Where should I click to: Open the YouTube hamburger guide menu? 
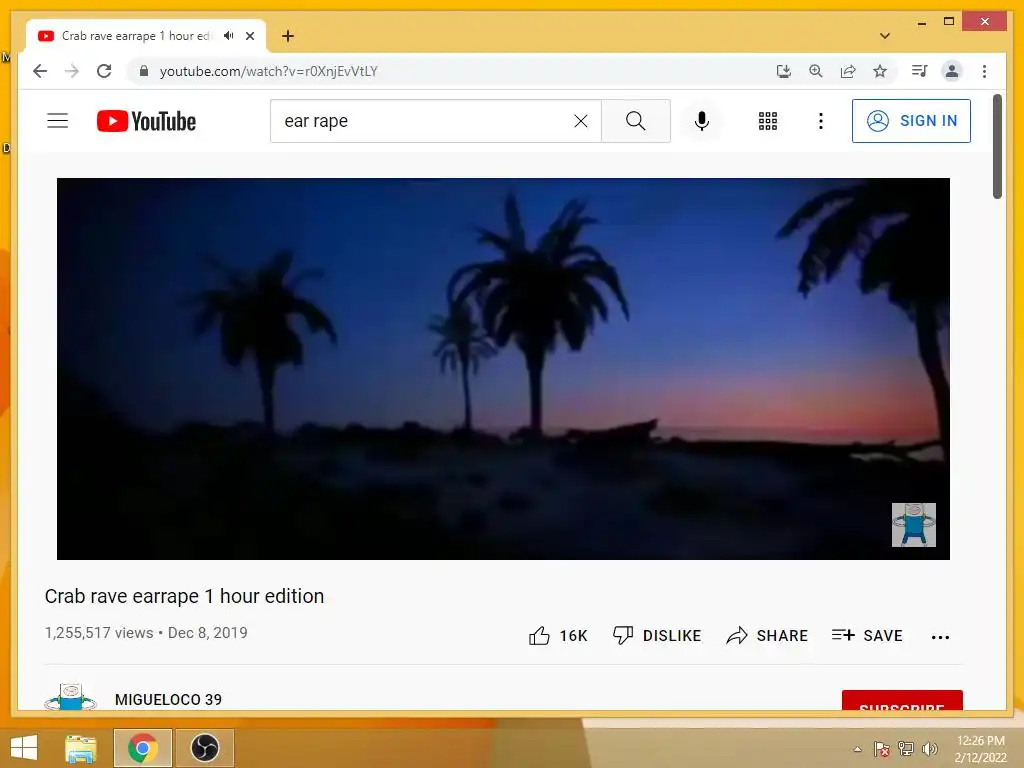click(x=57, y=121)
